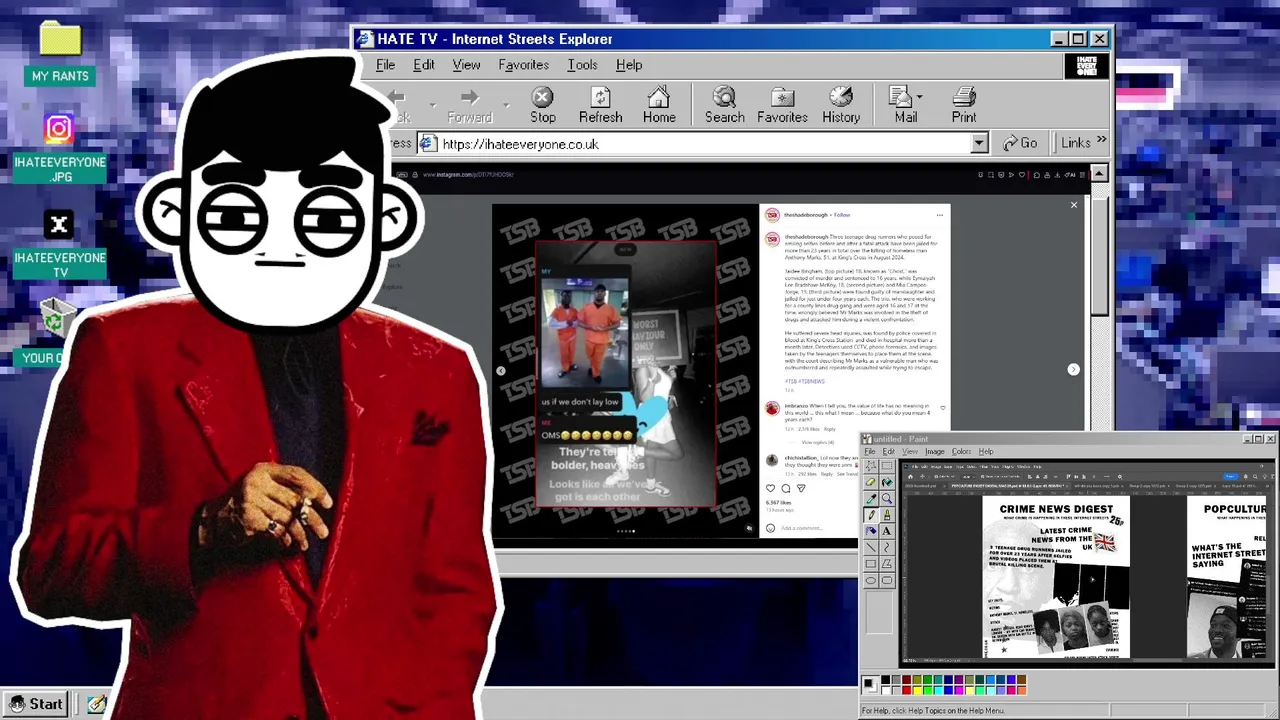Choose the Polygon tool in Paint
Image resolution: width=1280 pixels, height=720 pixels.
click(887, 564)
